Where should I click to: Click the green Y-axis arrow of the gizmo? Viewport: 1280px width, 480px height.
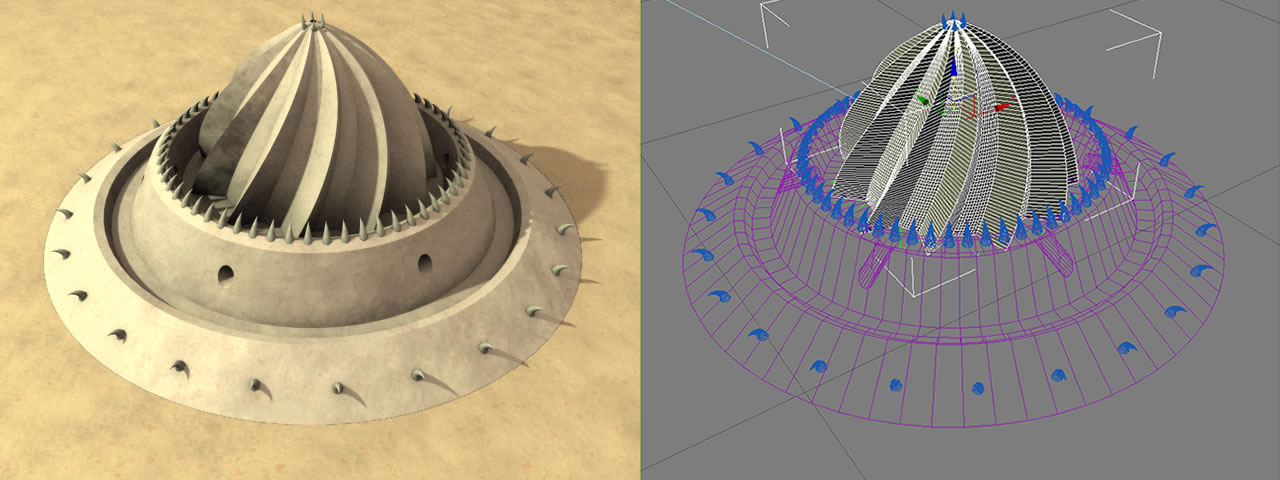click(923, 99)
